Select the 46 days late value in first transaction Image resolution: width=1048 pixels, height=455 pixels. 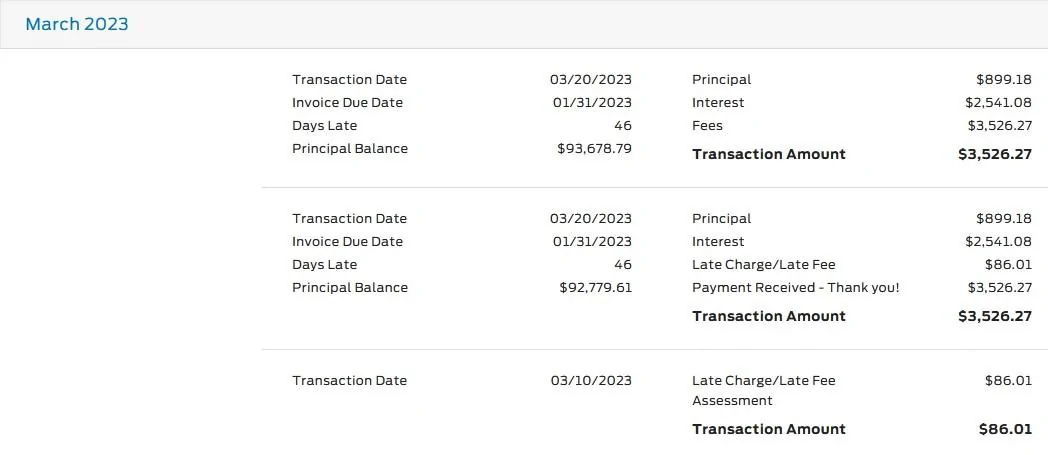(622, 126)
